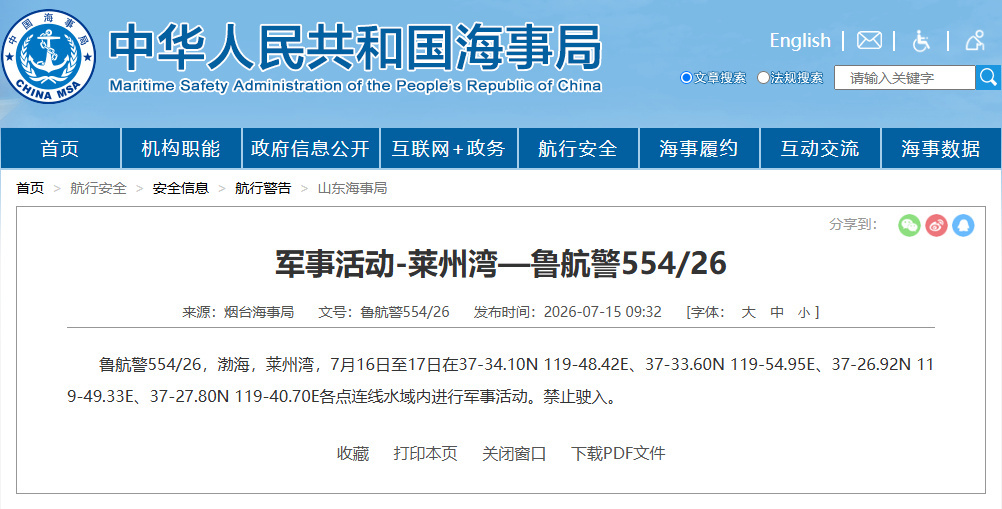Select the 法规搜索 radio option
Screen dimensions: 1002x509
click(763, 78)
